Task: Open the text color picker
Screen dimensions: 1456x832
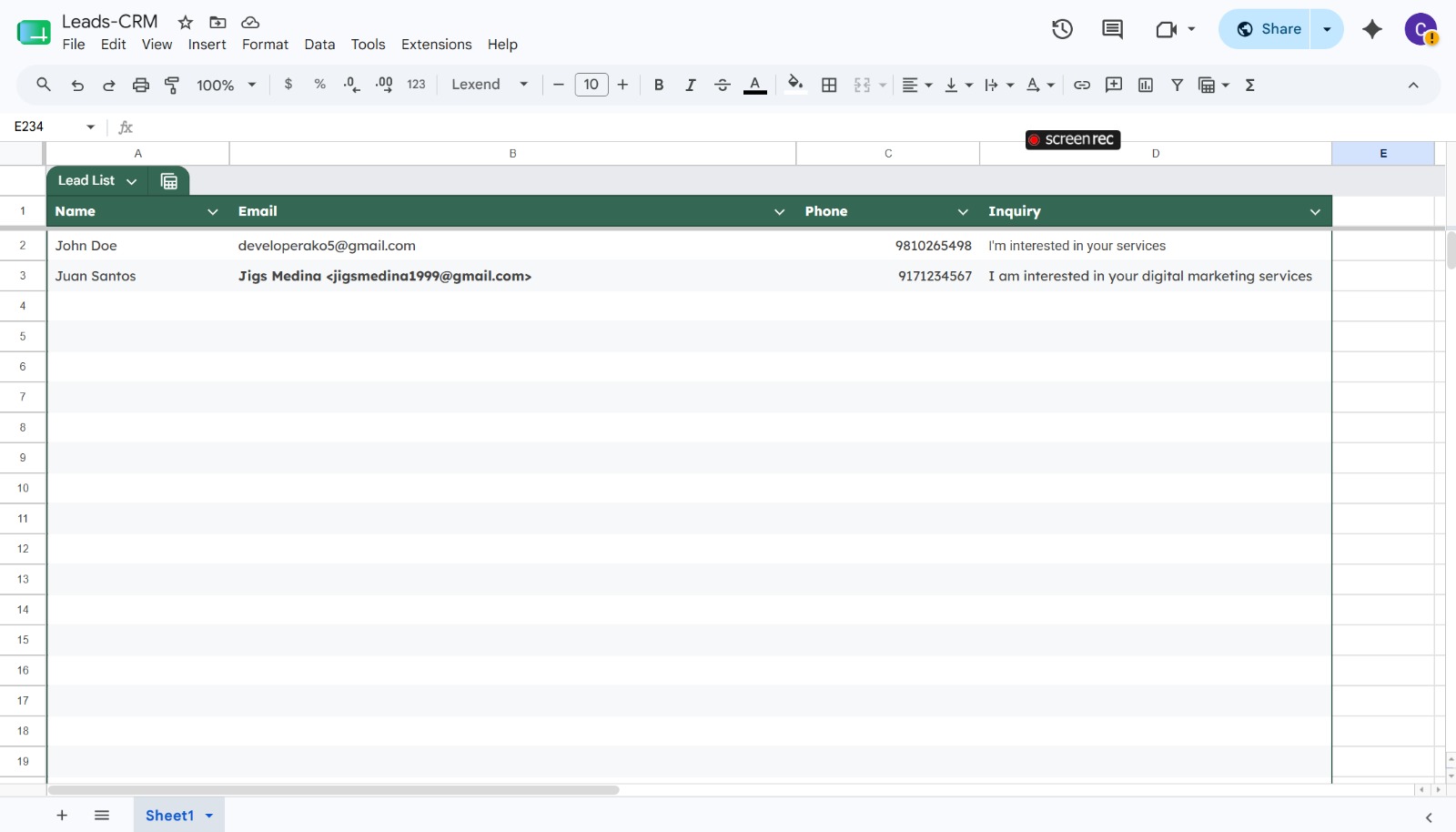Action: point(755,85)
